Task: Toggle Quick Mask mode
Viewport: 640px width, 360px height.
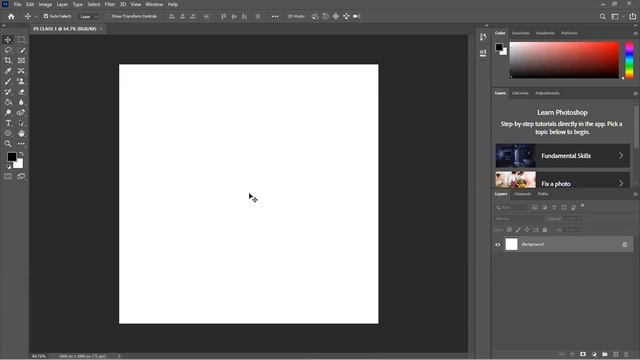Action: [x=8, y=176]
